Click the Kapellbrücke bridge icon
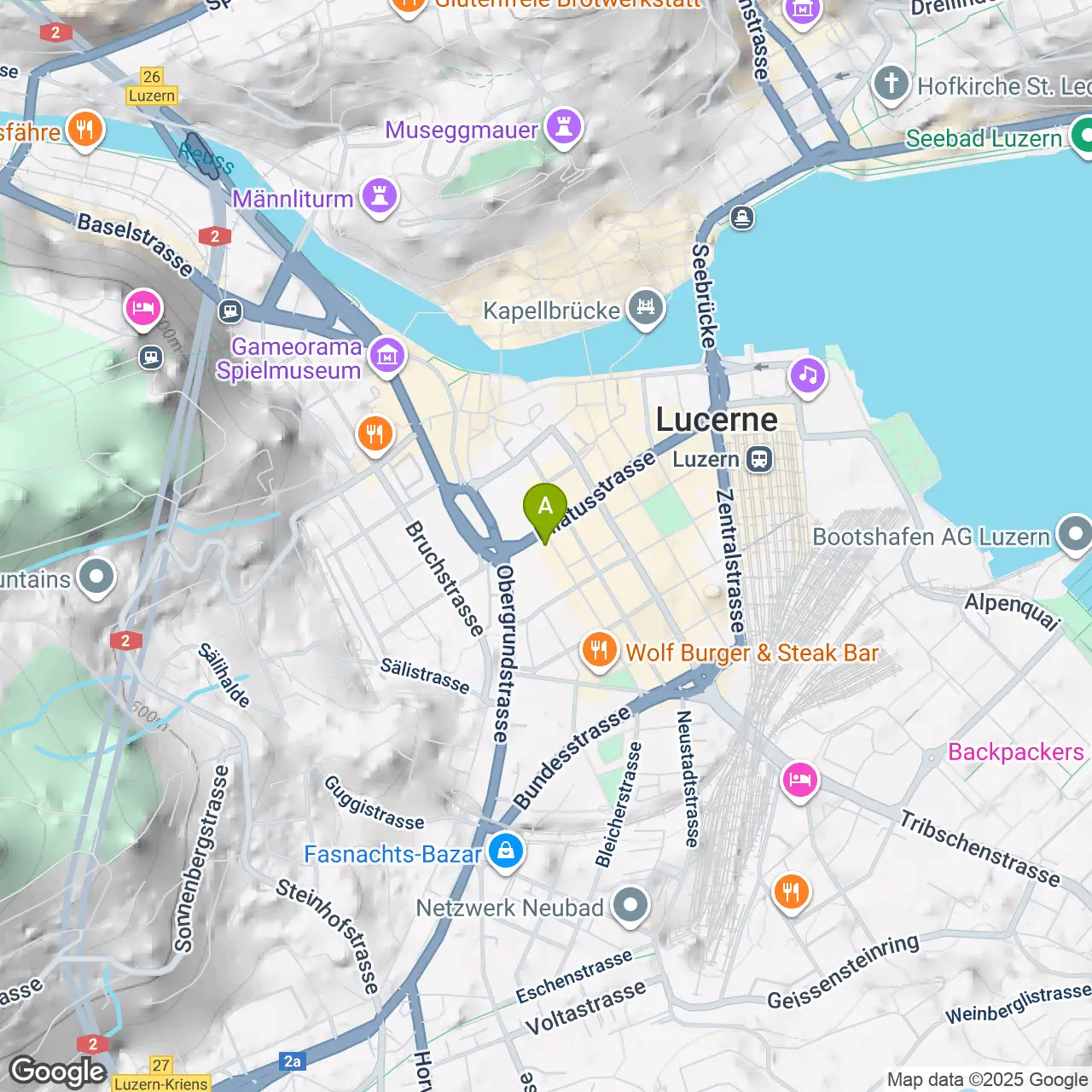 (645, 308)
